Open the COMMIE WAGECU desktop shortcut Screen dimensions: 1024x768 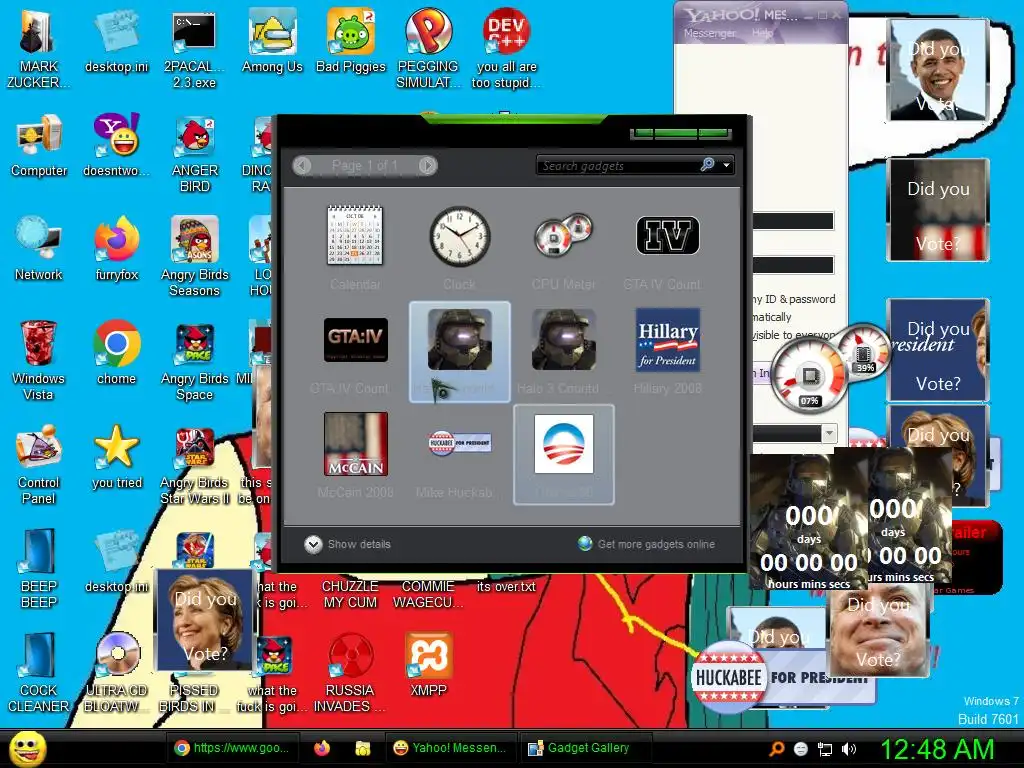coord(428,594)
